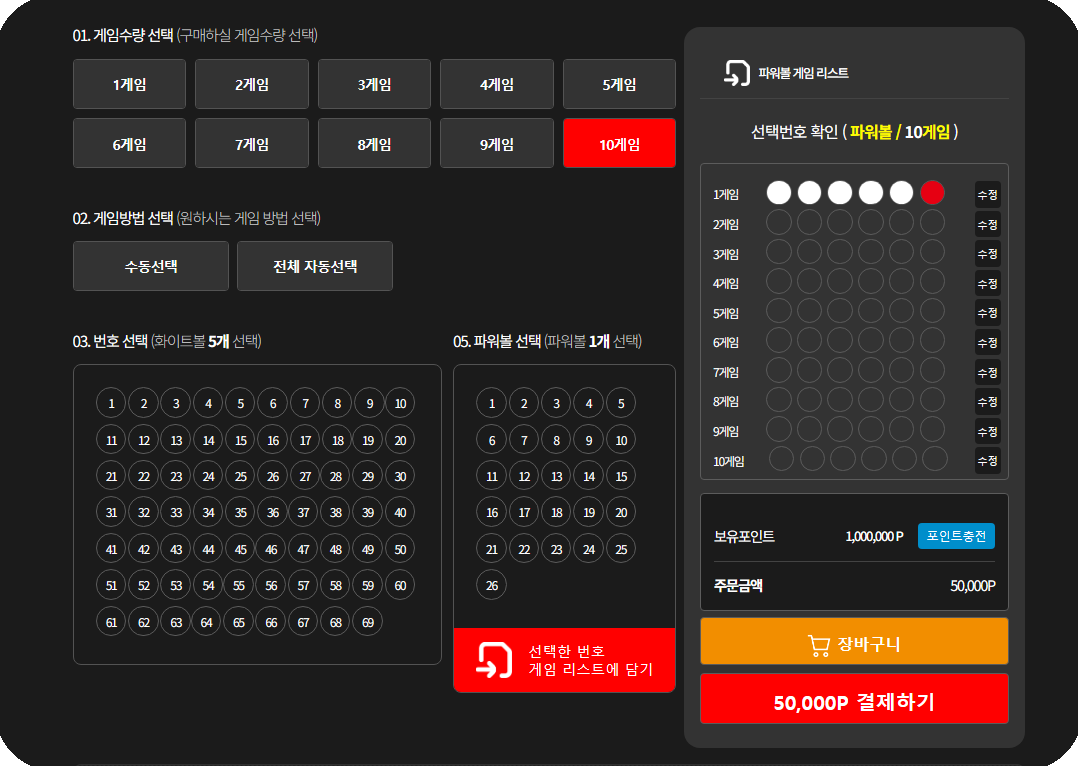Click the add-to-list icon in red banner
The height and width of the screenshot is (766, 1078).
pyautogui.click(x=494, y=660)
